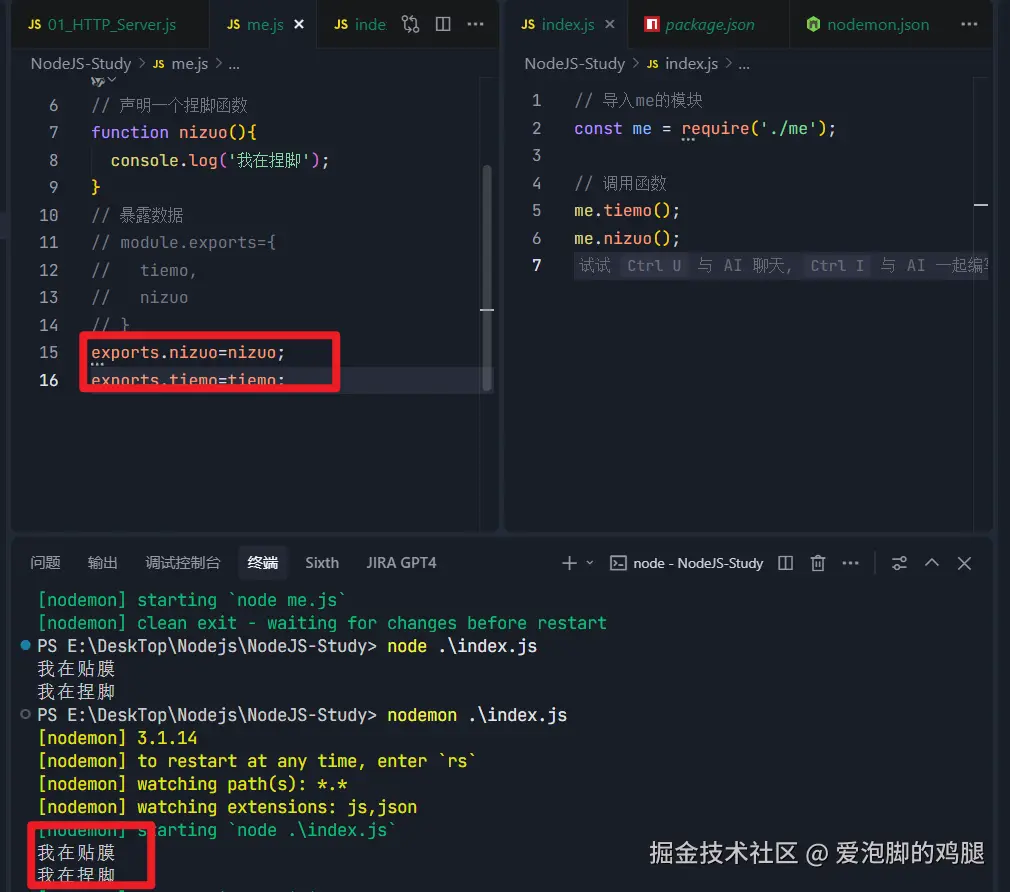Open the package.json tab
The image size is (1010, 892).
[x=700, y=24]
